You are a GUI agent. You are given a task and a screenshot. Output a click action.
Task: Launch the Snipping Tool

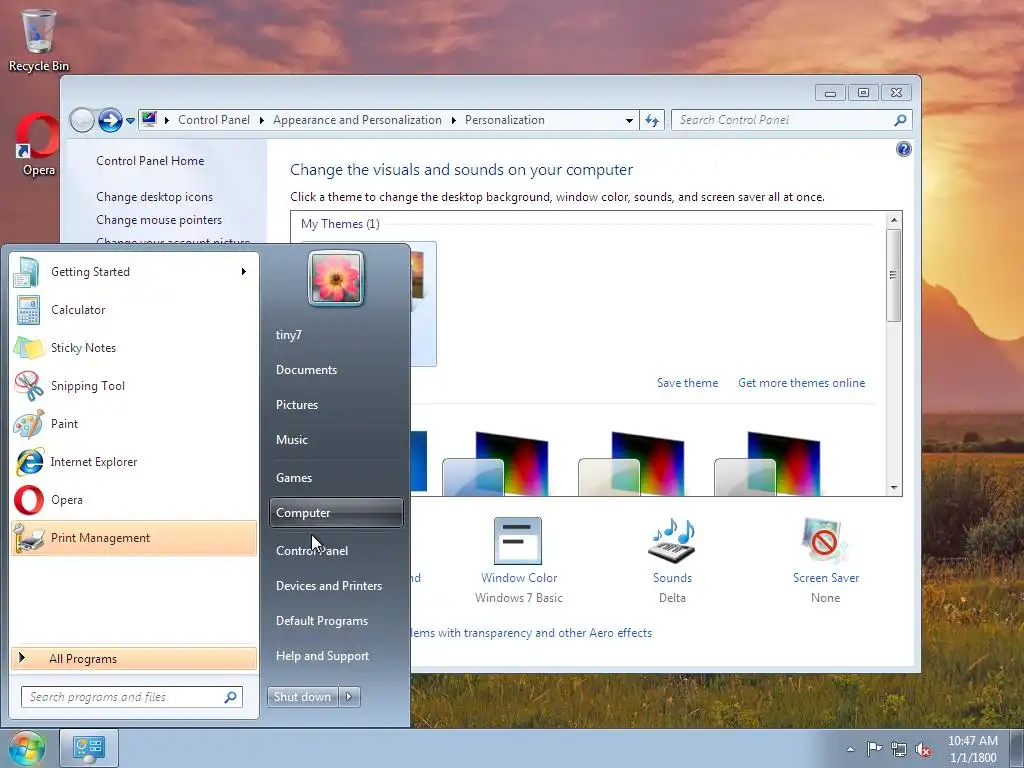134,385
